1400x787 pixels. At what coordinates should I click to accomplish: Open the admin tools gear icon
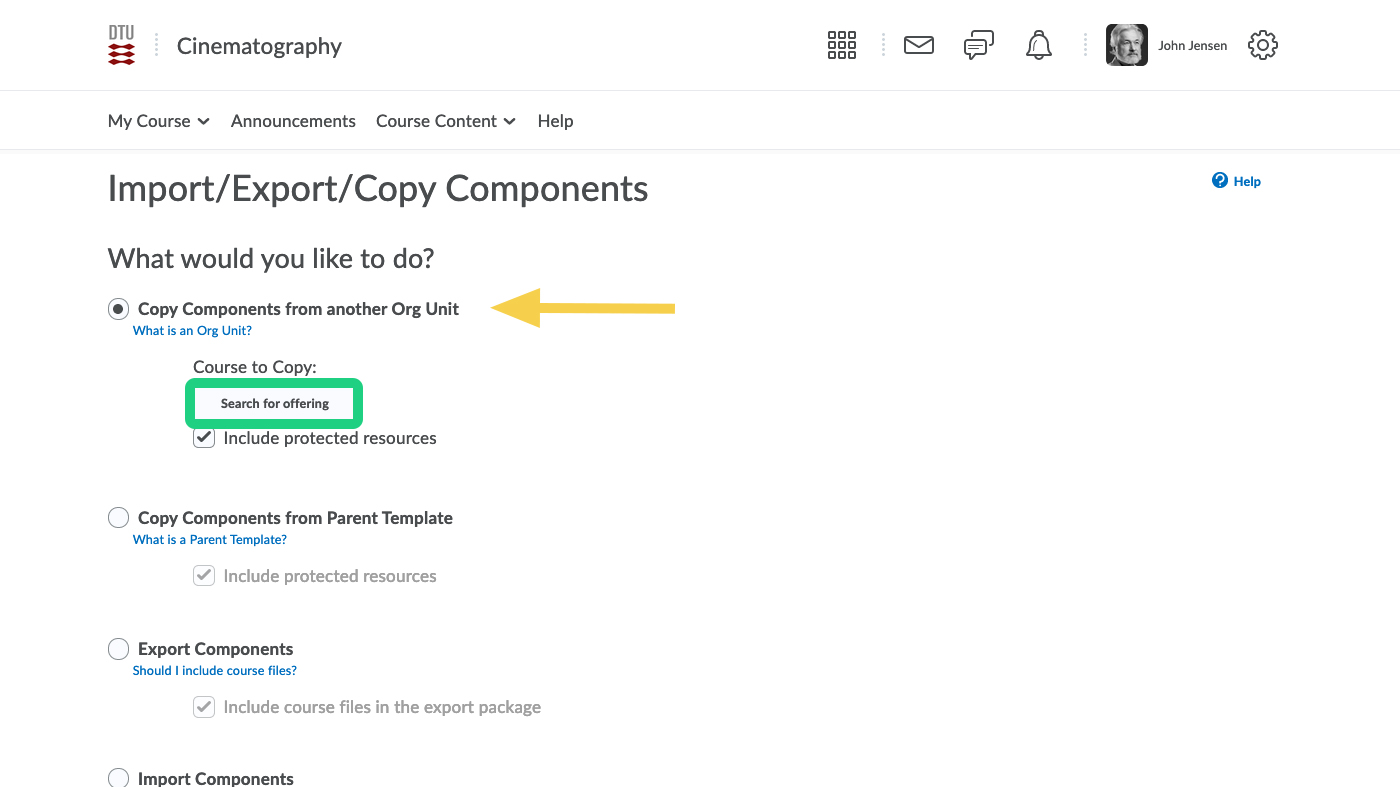tap(1263, 45)
